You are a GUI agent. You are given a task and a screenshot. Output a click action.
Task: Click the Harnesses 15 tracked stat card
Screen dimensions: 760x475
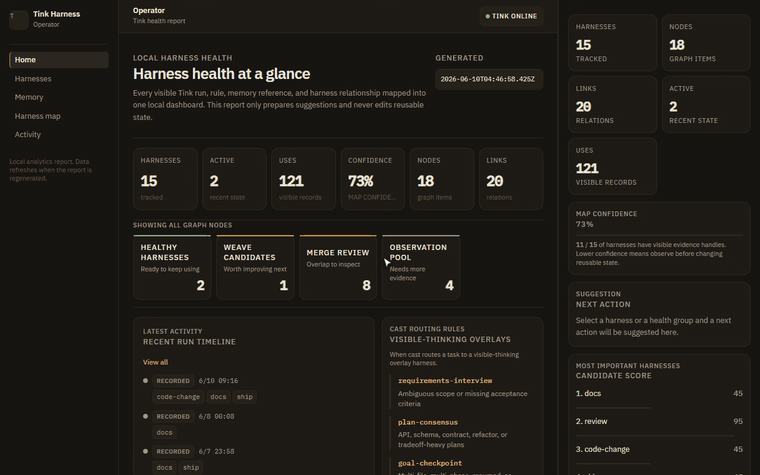165,179
